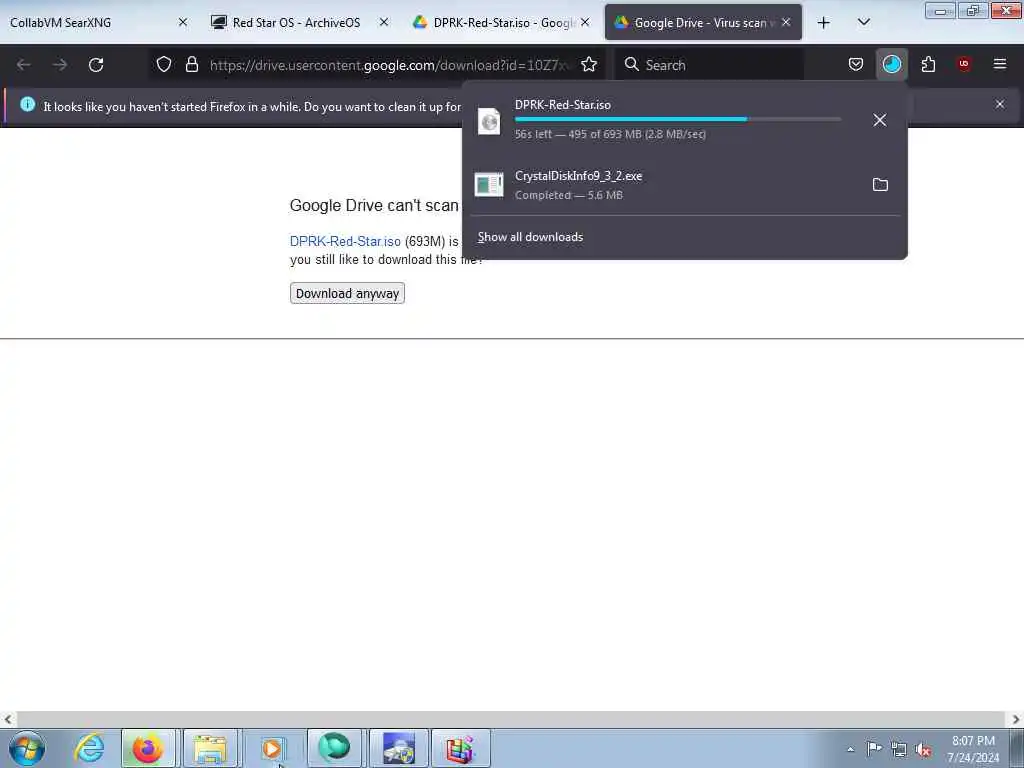Viewport: 1024px width, 768px height.
Task: Click the DPRK-Red-Star.iso name in downloads panel
Action: 563,104
